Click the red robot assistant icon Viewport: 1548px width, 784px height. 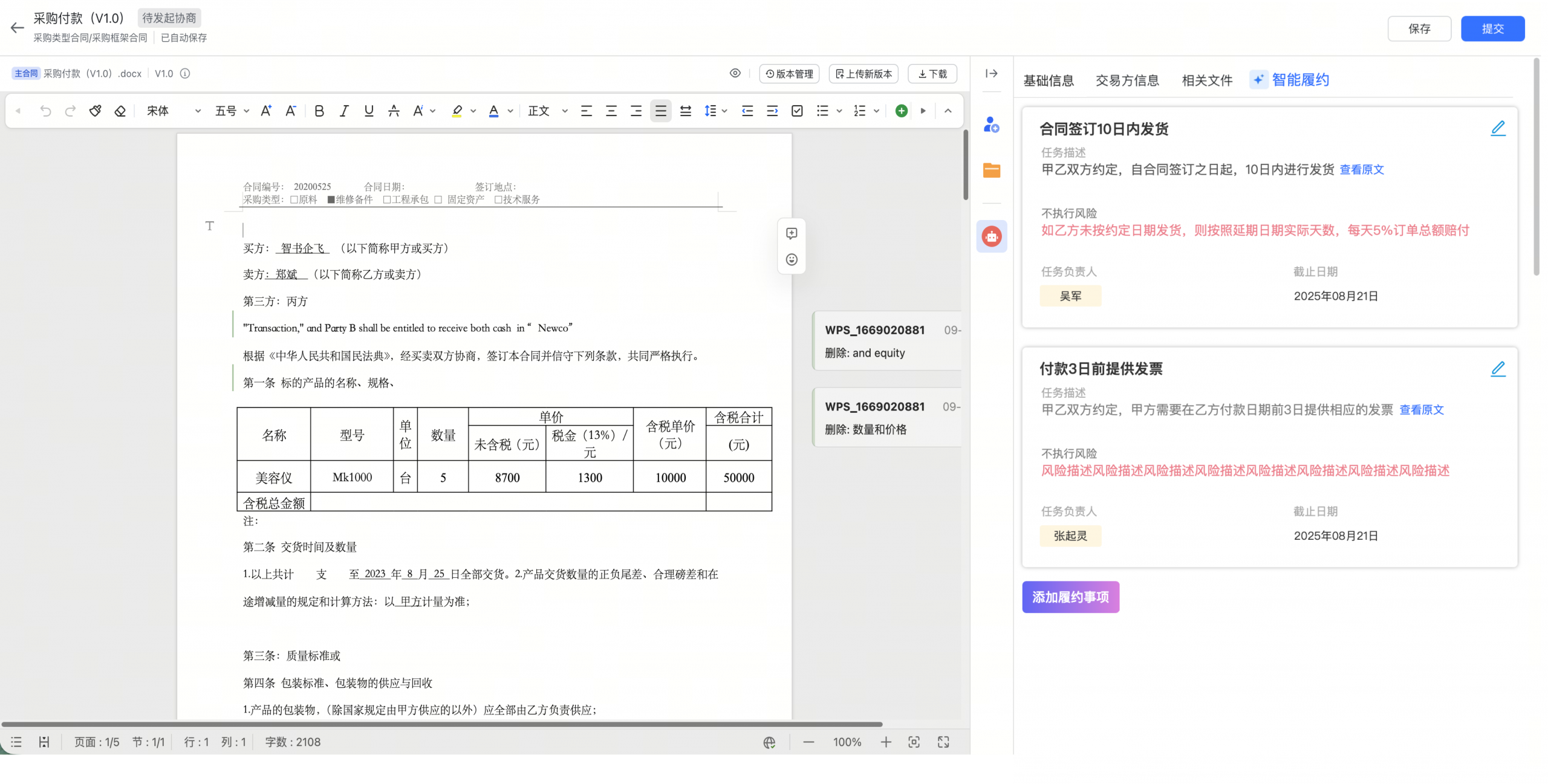991,236
